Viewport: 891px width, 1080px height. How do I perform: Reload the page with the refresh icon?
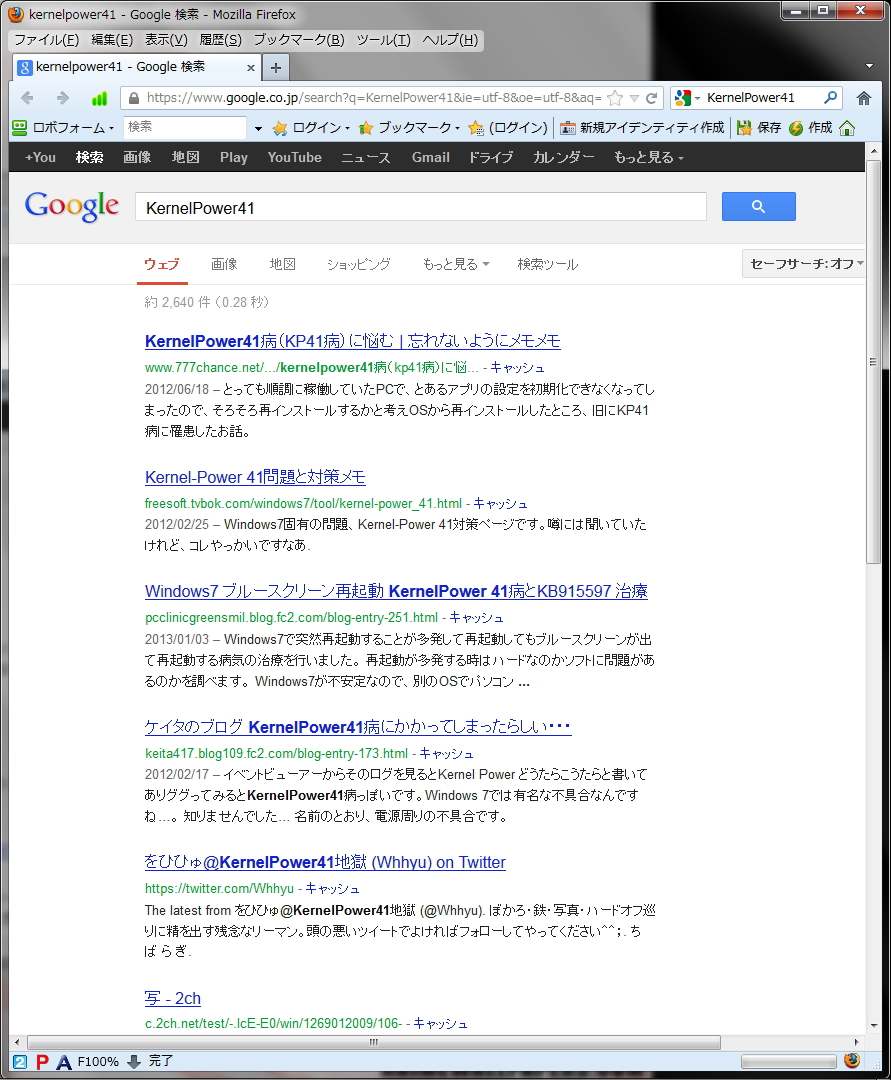click(x=651, y=98)
